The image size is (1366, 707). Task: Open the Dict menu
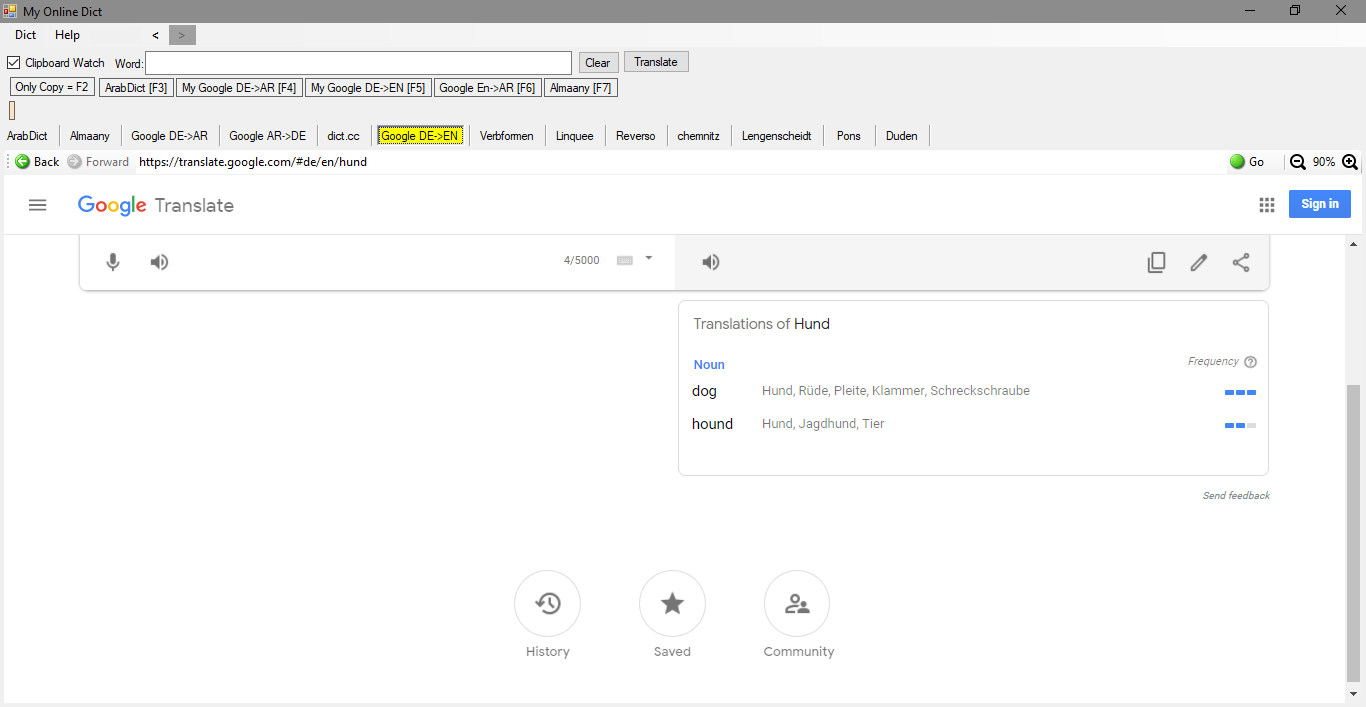click(25, 35)
